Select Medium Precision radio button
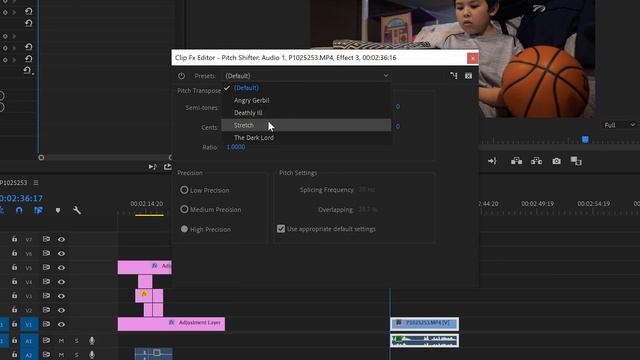 pyautogui.click(x=184, y=209)
